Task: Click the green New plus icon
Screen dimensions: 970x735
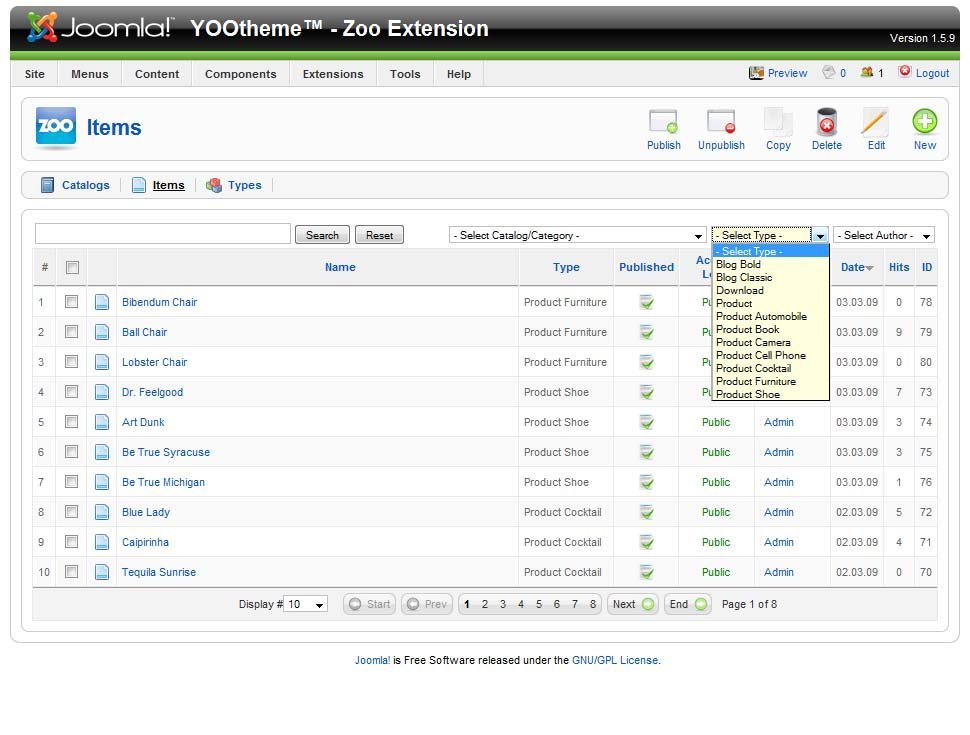Action: coord(925,121)
